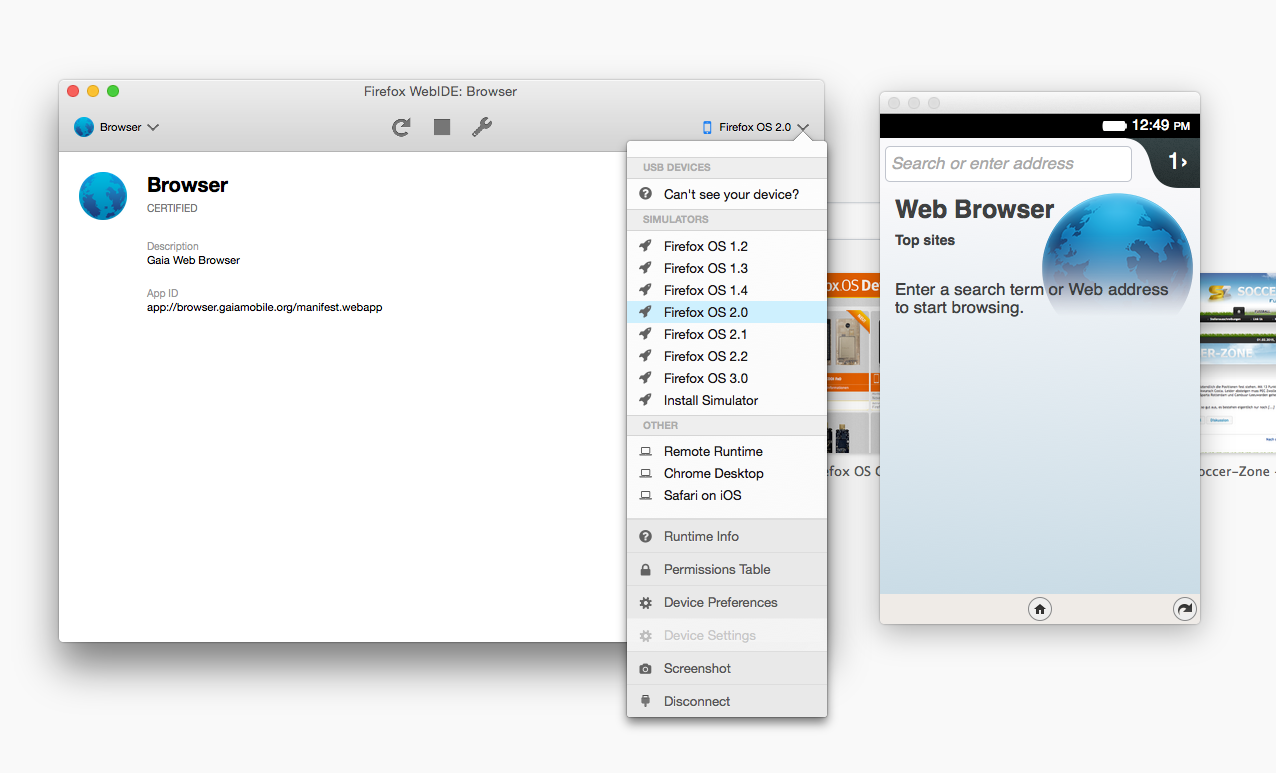Open the wrench debug tools icon
This screenshot has width=1276, height=773.
pos(482,127)
